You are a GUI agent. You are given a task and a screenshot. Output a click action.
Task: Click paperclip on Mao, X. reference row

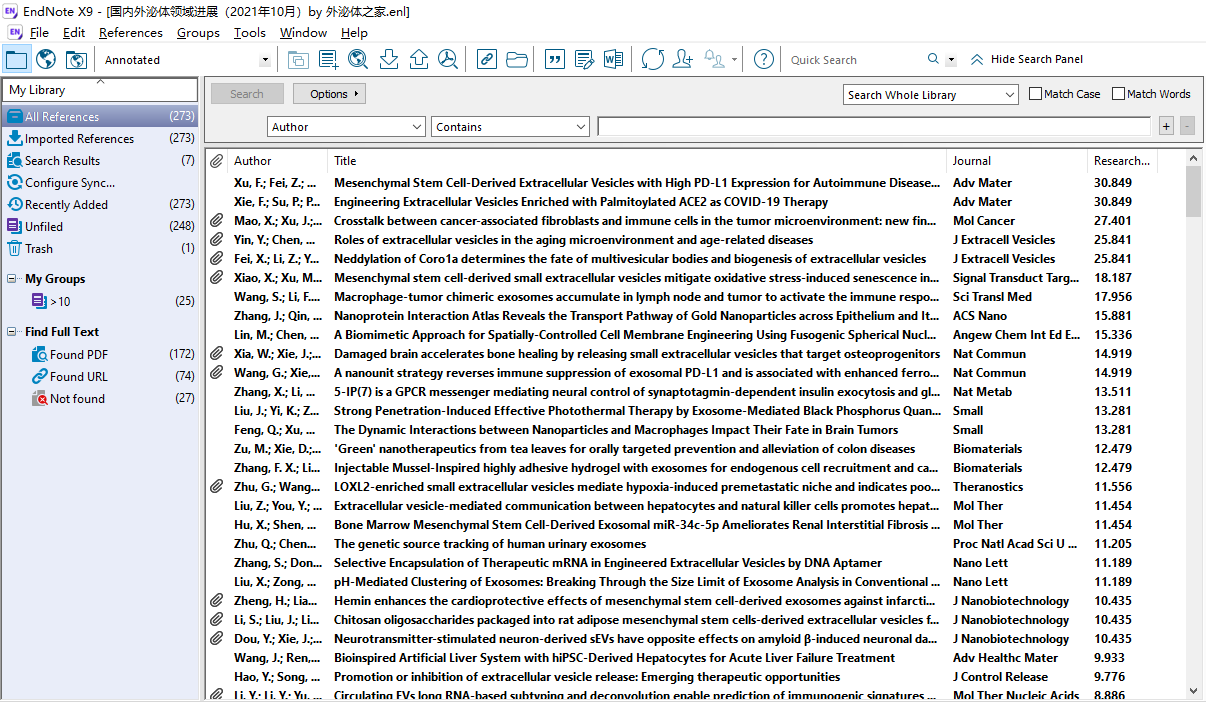click(216, 221)
